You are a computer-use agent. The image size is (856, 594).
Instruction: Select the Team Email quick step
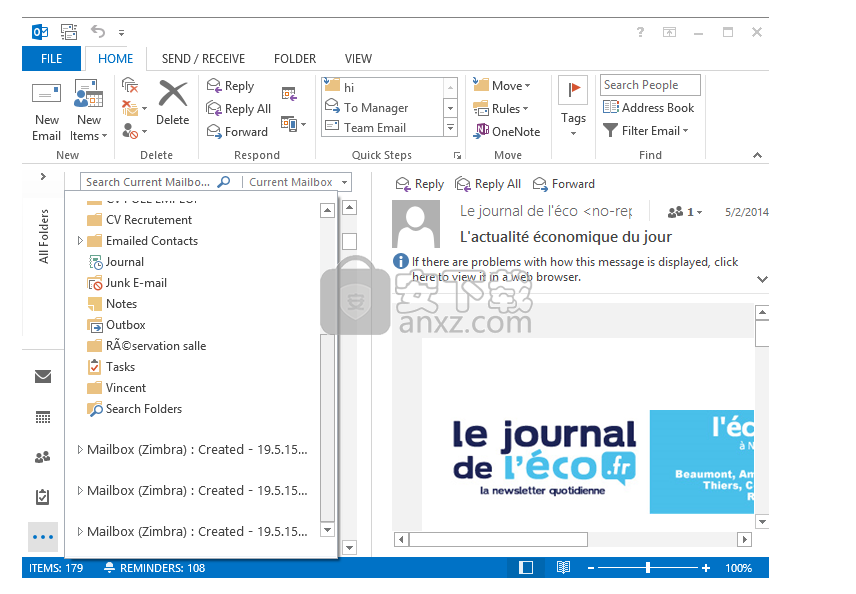pyautogui.click(x=382, y=128)
